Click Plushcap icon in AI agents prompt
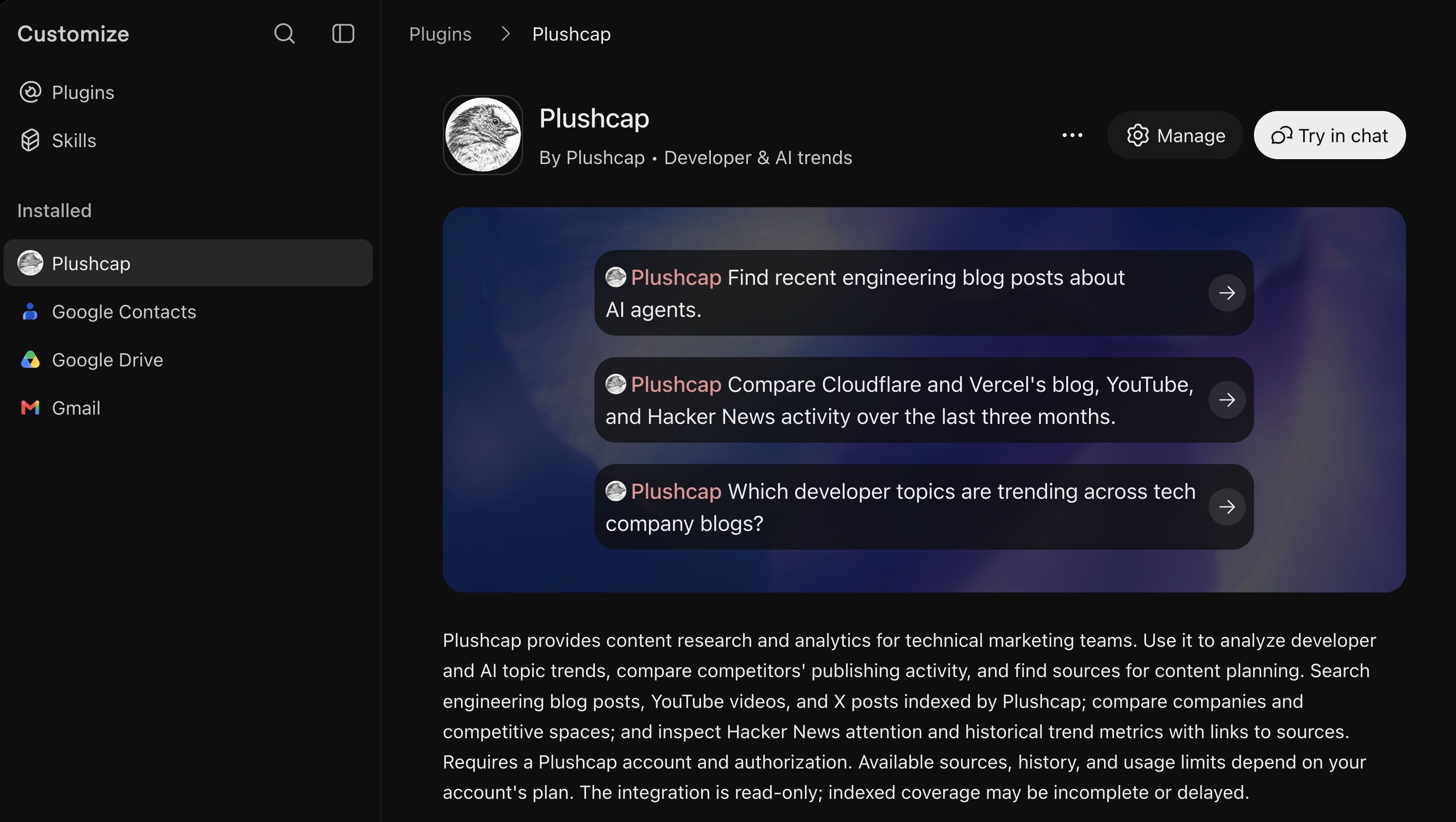The image size is (1456, 822). coord(615,277)
